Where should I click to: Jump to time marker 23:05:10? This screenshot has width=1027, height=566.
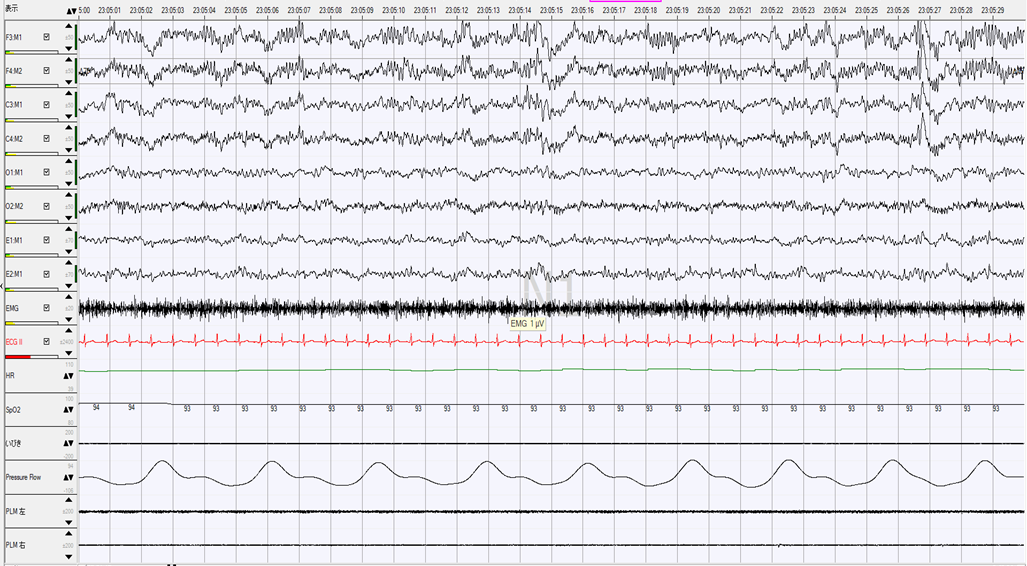(394, 10)
